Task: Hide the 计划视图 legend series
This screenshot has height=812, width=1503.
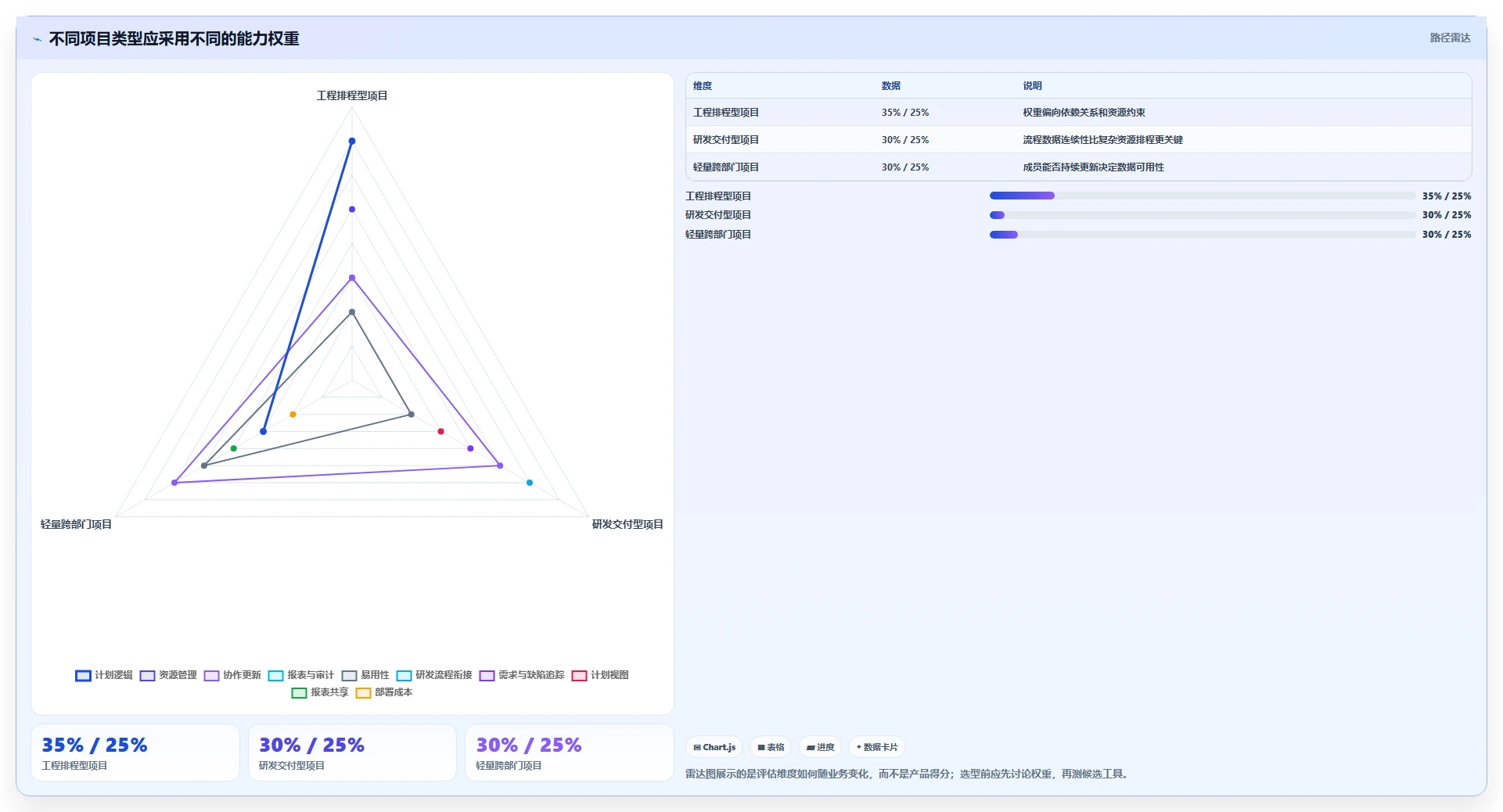Action: pyautogui.click(x=600, y=675)
